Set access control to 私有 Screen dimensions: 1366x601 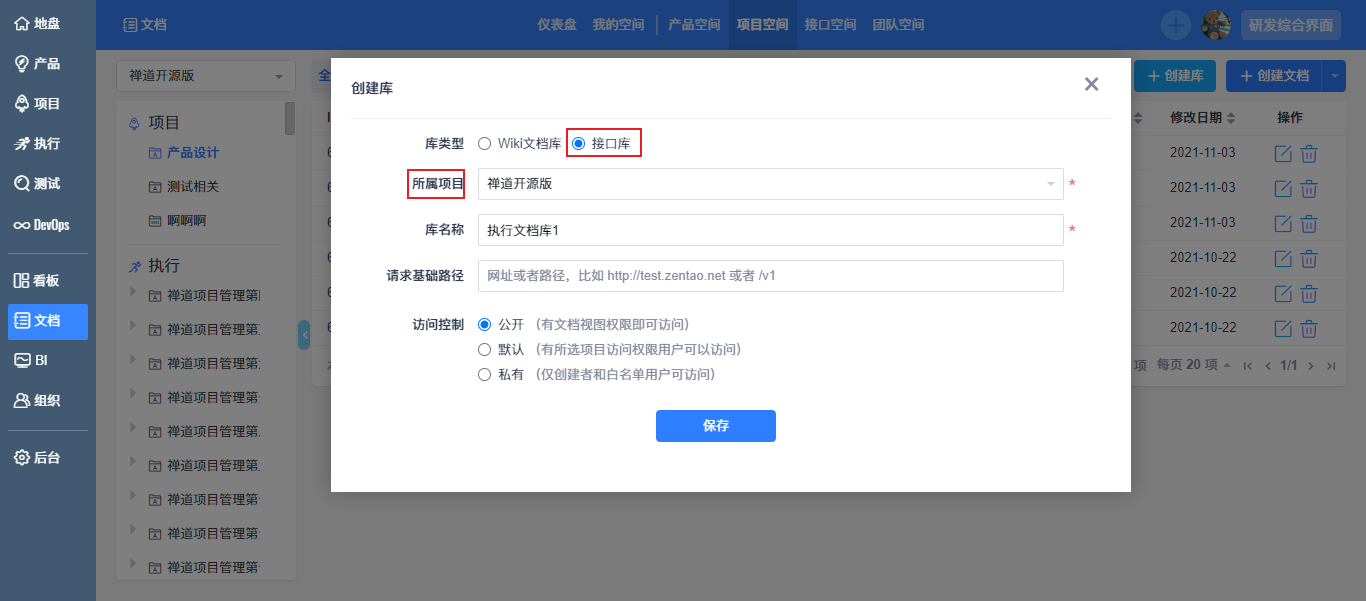[x=484, y=374]
